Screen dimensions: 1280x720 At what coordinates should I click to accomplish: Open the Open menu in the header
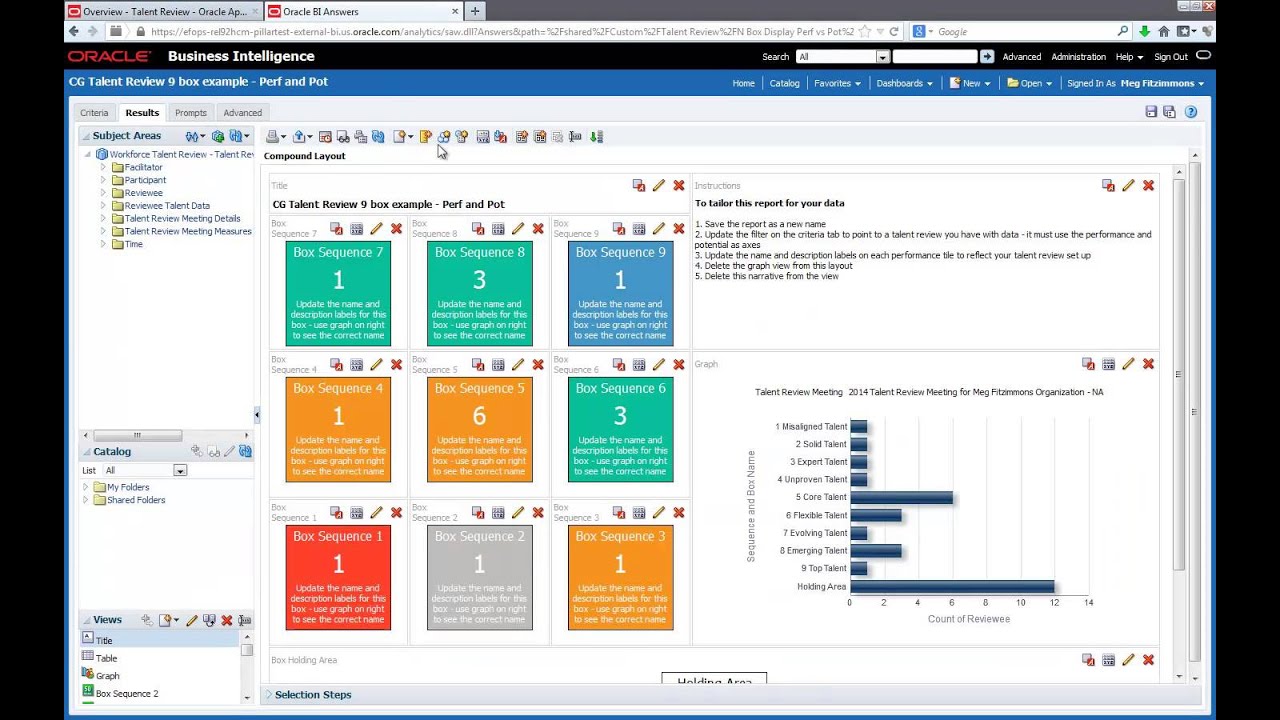[x=1029, y=83]
